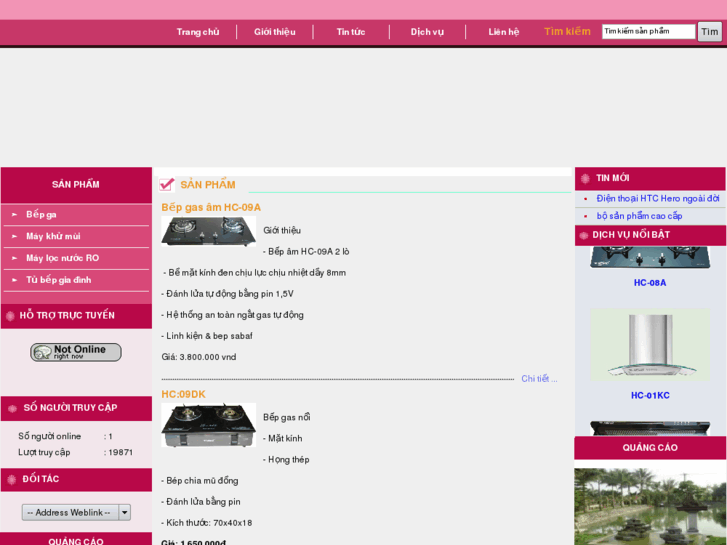This screenshot has height=545, width=727.
Task: Open the HC-08A product link
Action: tap(650, 282)
